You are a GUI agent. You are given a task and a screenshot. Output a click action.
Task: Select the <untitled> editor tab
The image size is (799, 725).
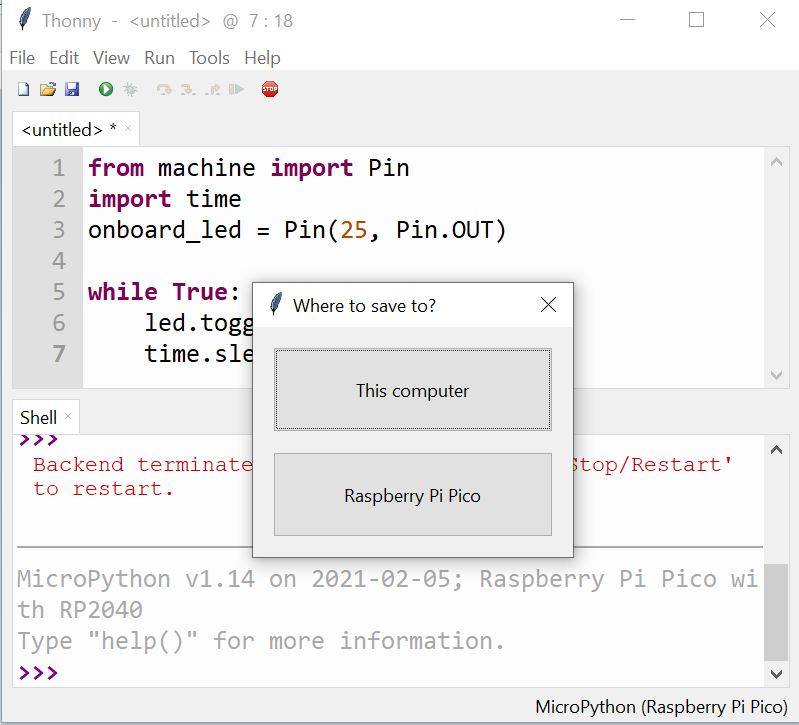[x=68, y=129]
